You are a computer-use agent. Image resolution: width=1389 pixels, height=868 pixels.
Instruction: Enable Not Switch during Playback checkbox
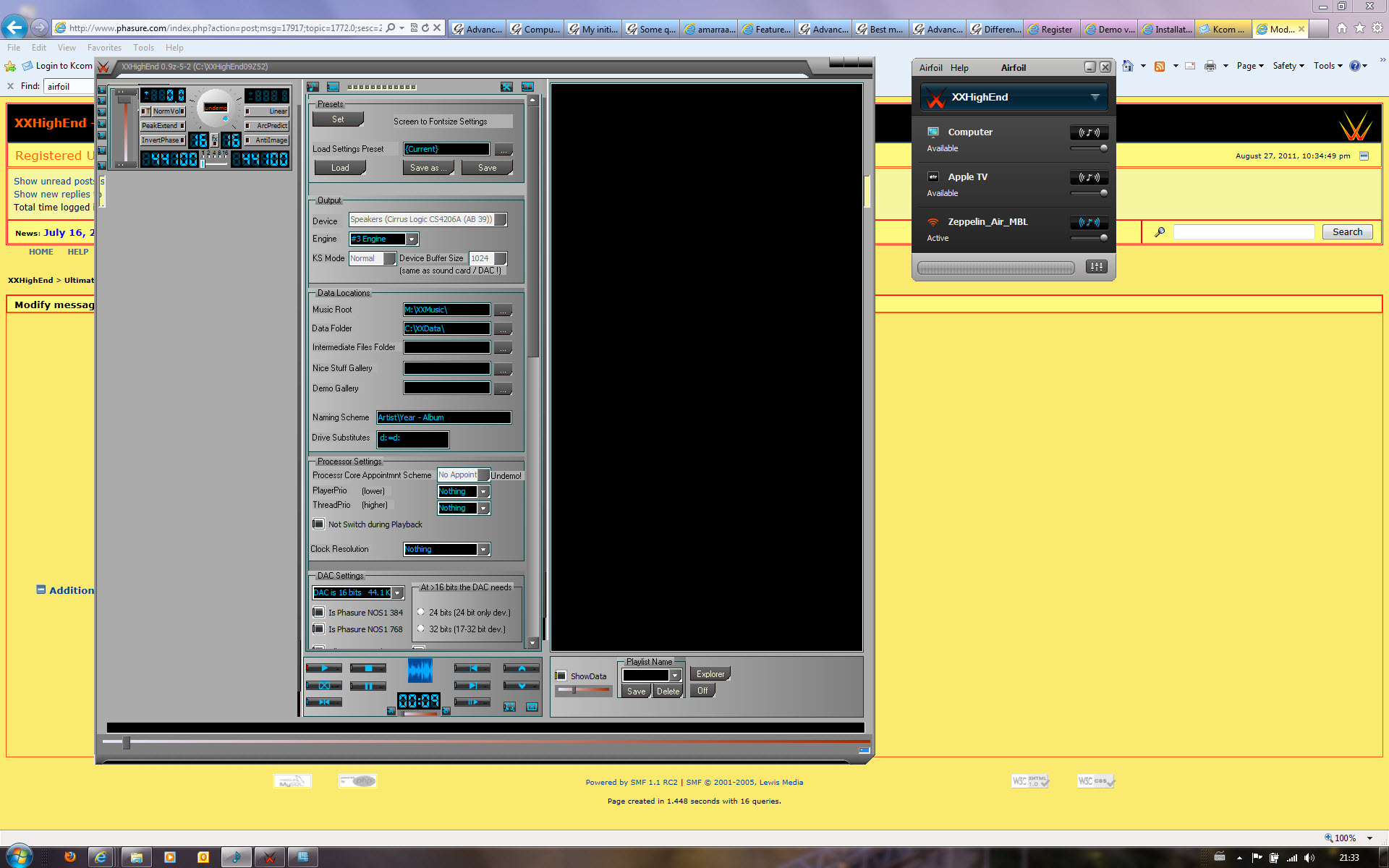tap(318, 524)
